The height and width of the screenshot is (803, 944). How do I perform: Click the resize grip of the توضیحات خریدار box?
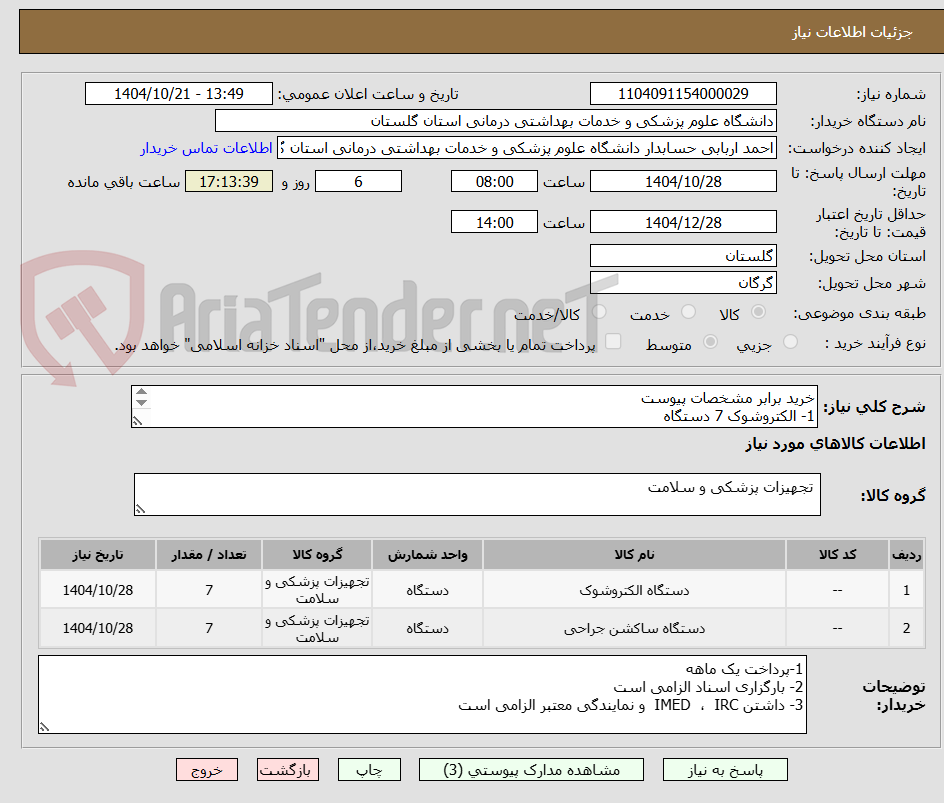click(44, 728)
